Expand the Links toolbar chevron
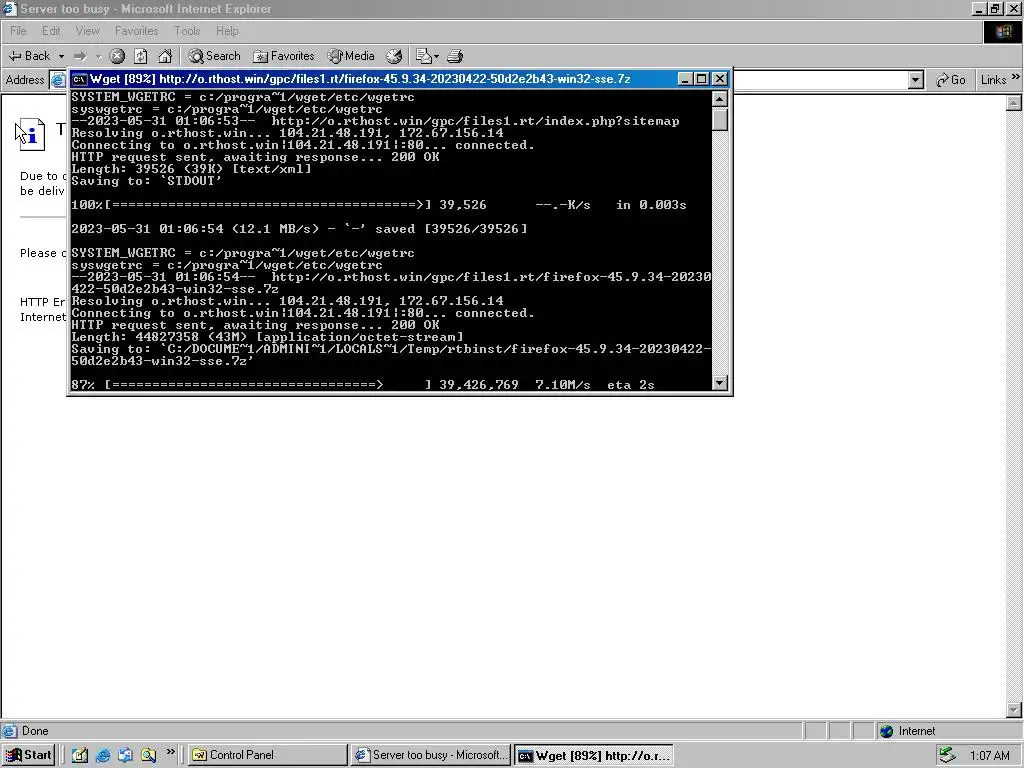The width and height of the screenshot is (1024, 768). click(1016, 77)
